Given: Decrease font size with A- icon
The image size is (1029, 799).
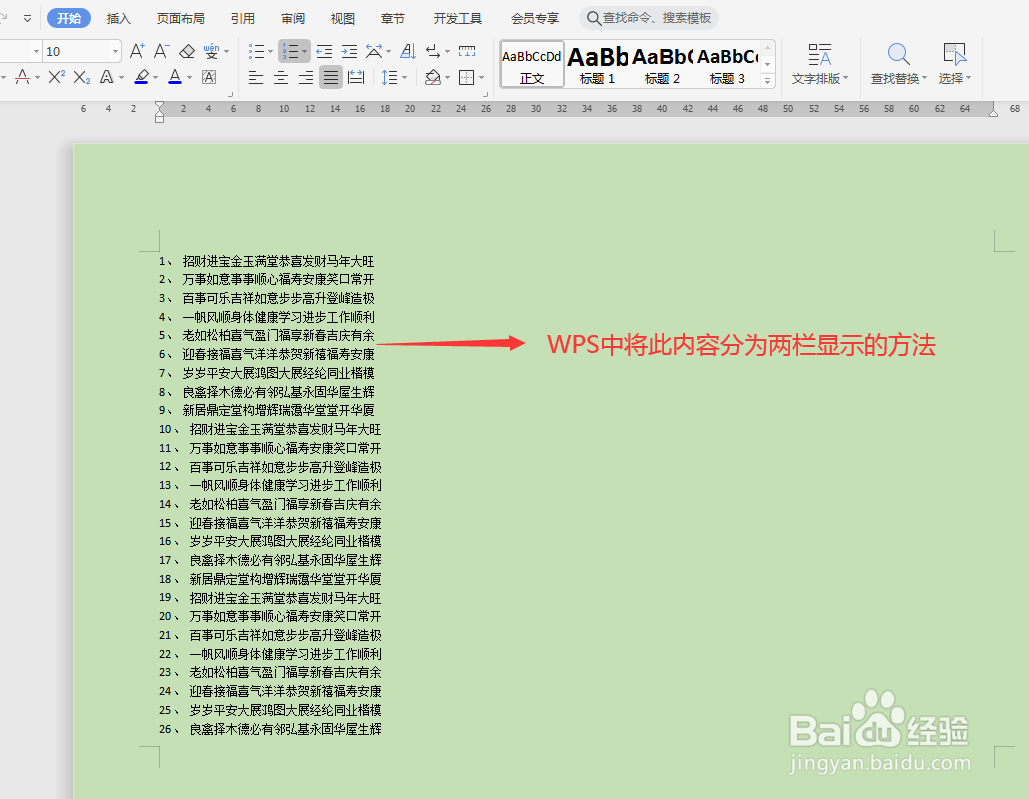Looking at the screenshot, I should point(161,51).
